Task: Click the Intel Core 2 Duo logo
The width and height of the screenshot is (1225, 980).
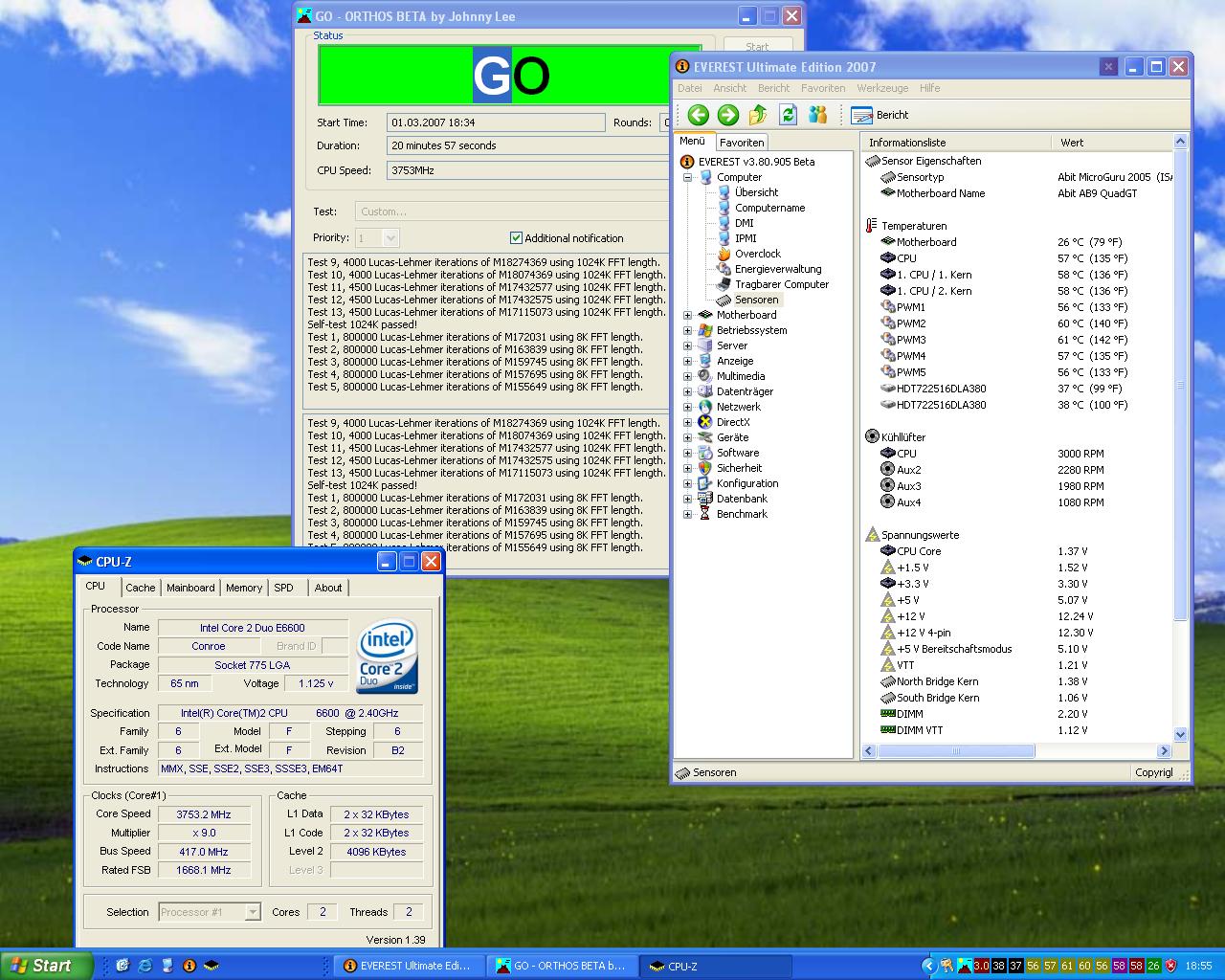Action: click(388, 657)
